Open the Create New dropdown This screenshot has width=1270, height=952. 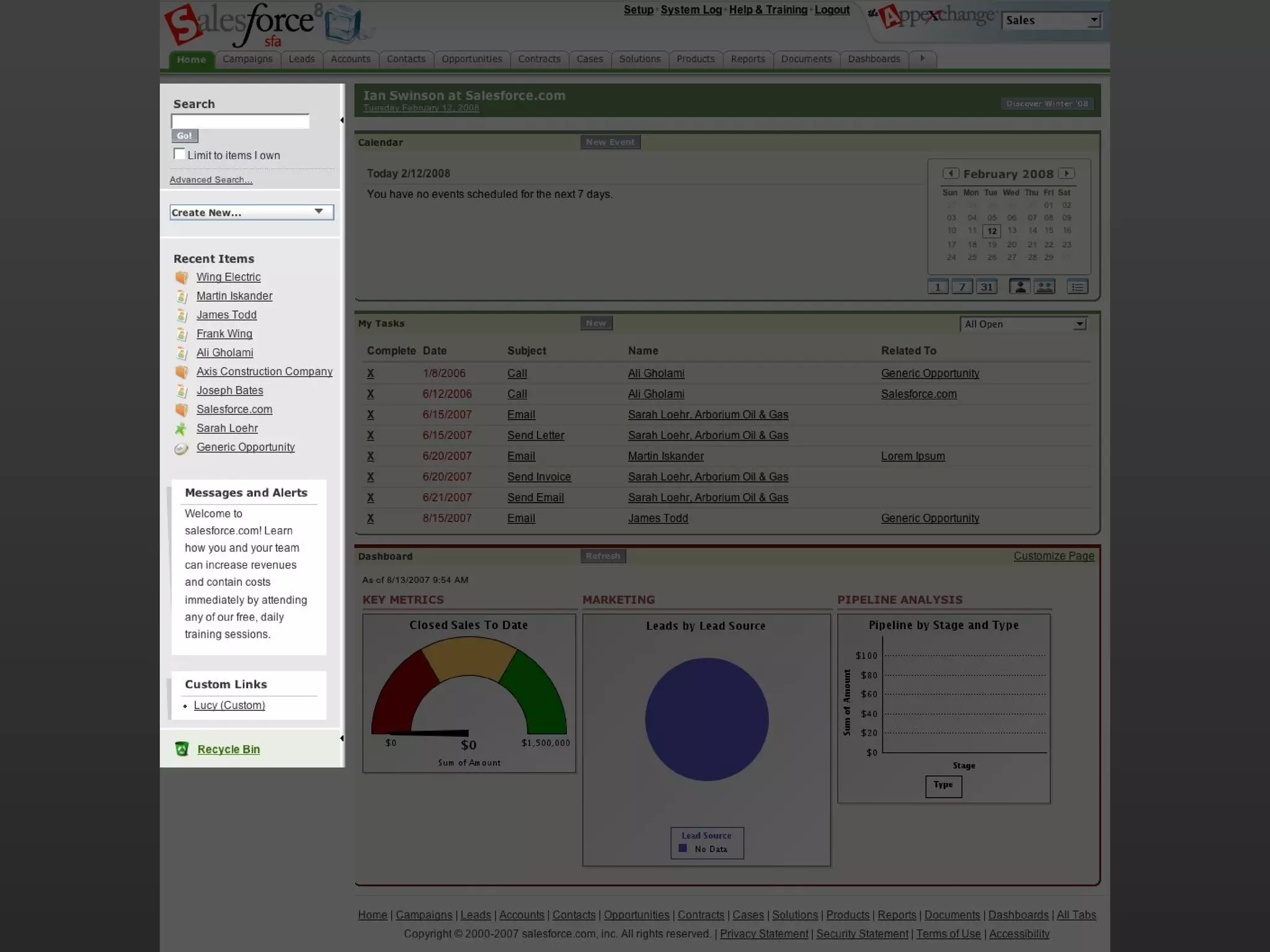[251, 212]
